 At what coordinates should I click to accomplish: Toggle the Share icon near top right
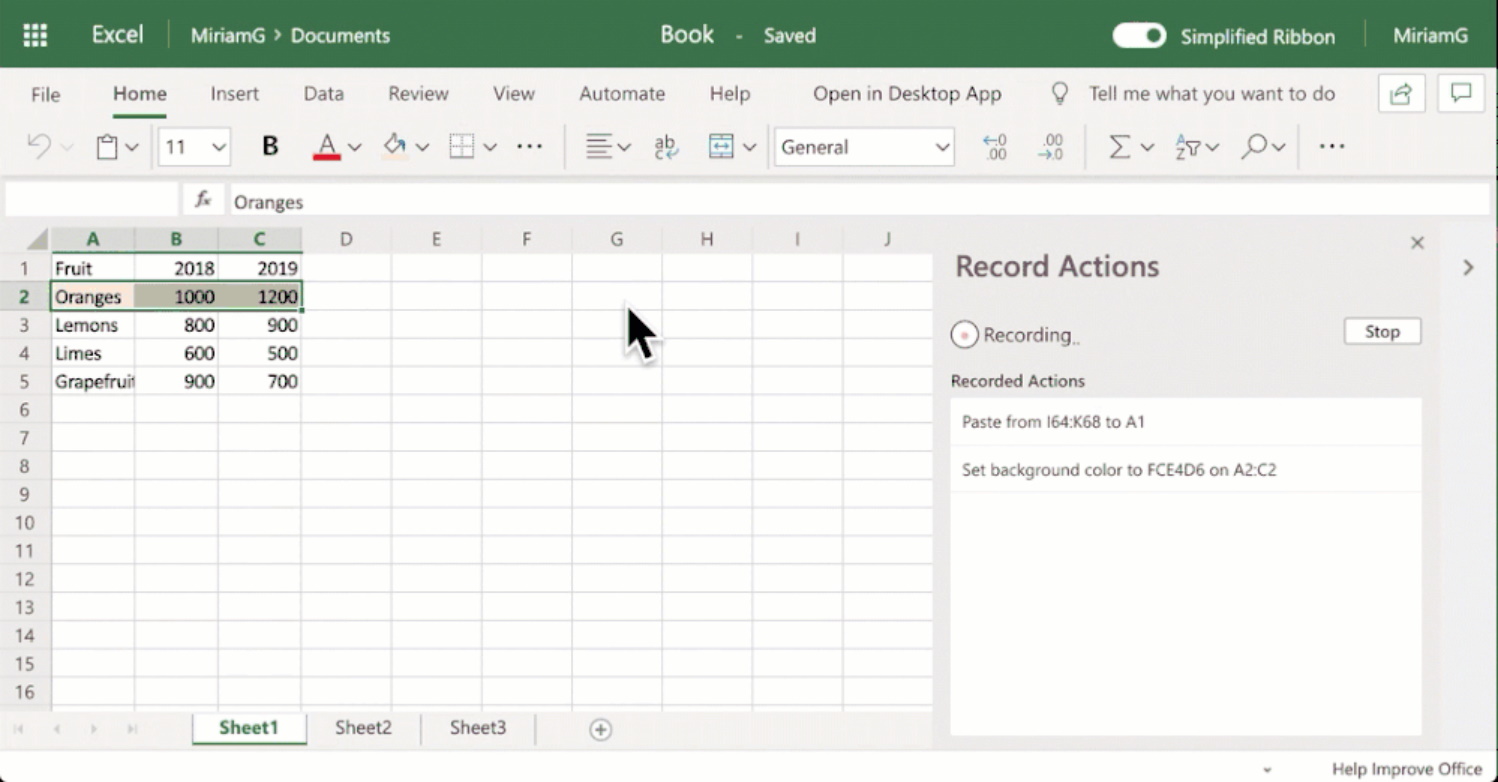(x=1401, y=92)
